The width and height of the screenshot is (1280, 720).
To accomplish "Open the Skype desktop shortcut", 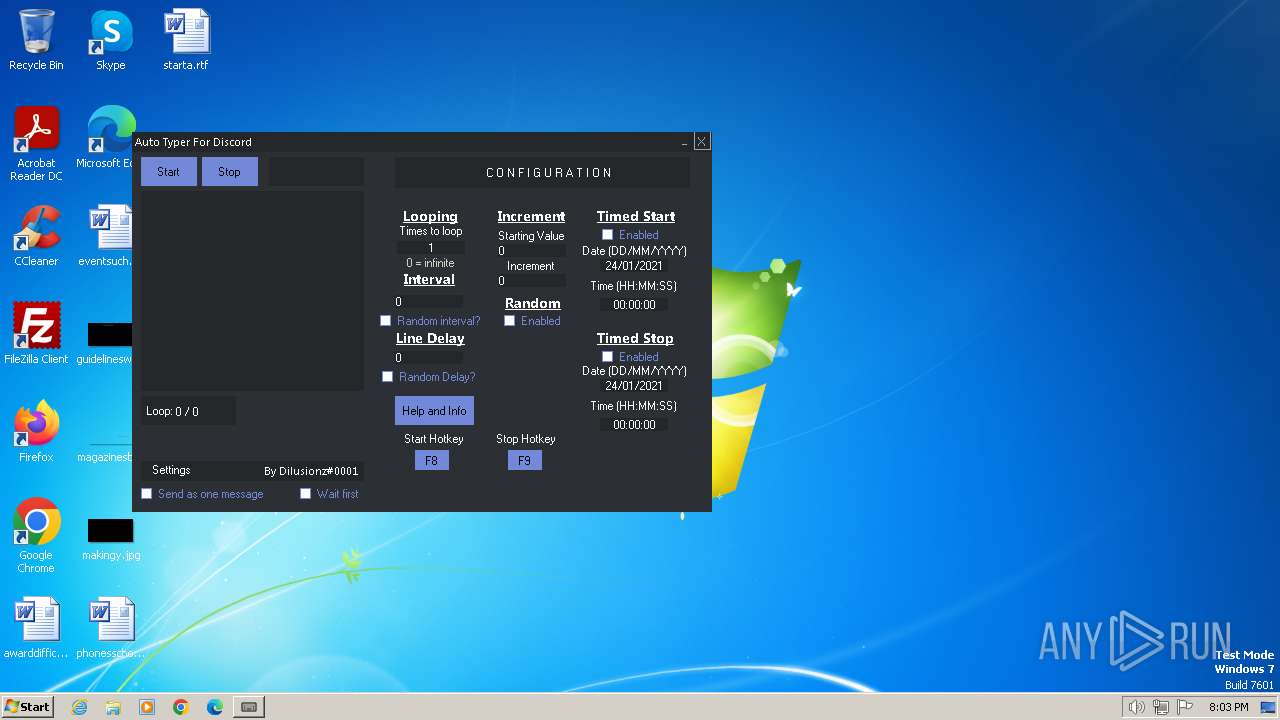I will pos(110,40).
